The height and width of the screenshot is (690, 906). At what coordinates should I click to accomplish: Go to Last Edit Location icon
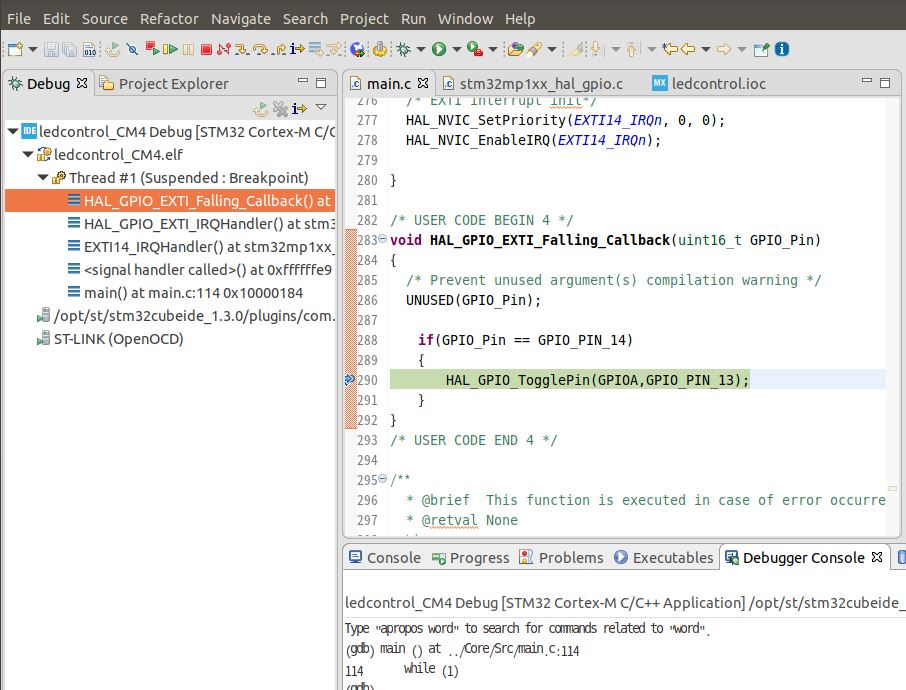[670, 49]
